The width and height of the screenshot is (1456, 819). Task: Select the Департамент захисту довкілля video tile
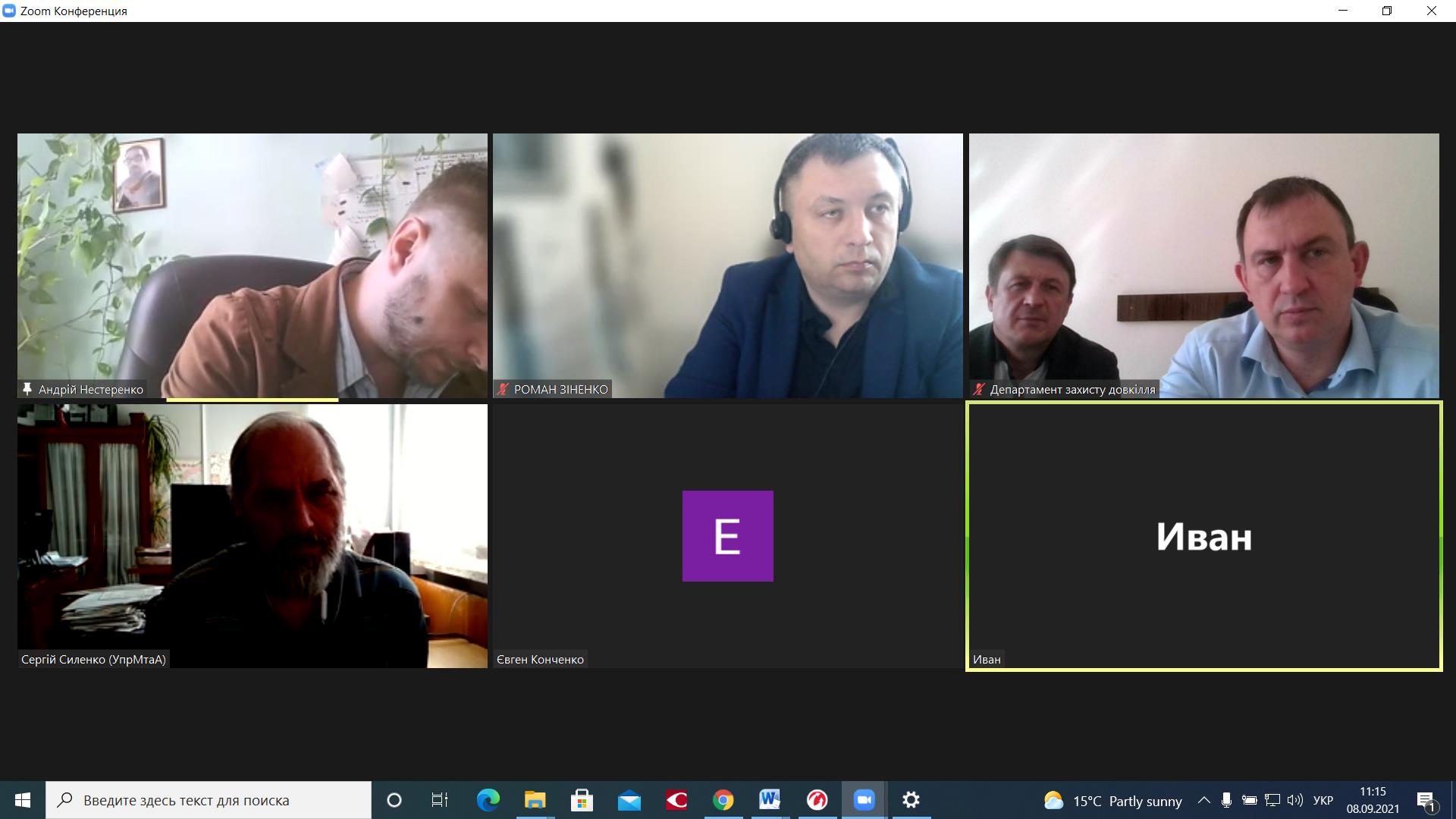pos(1204,266)
